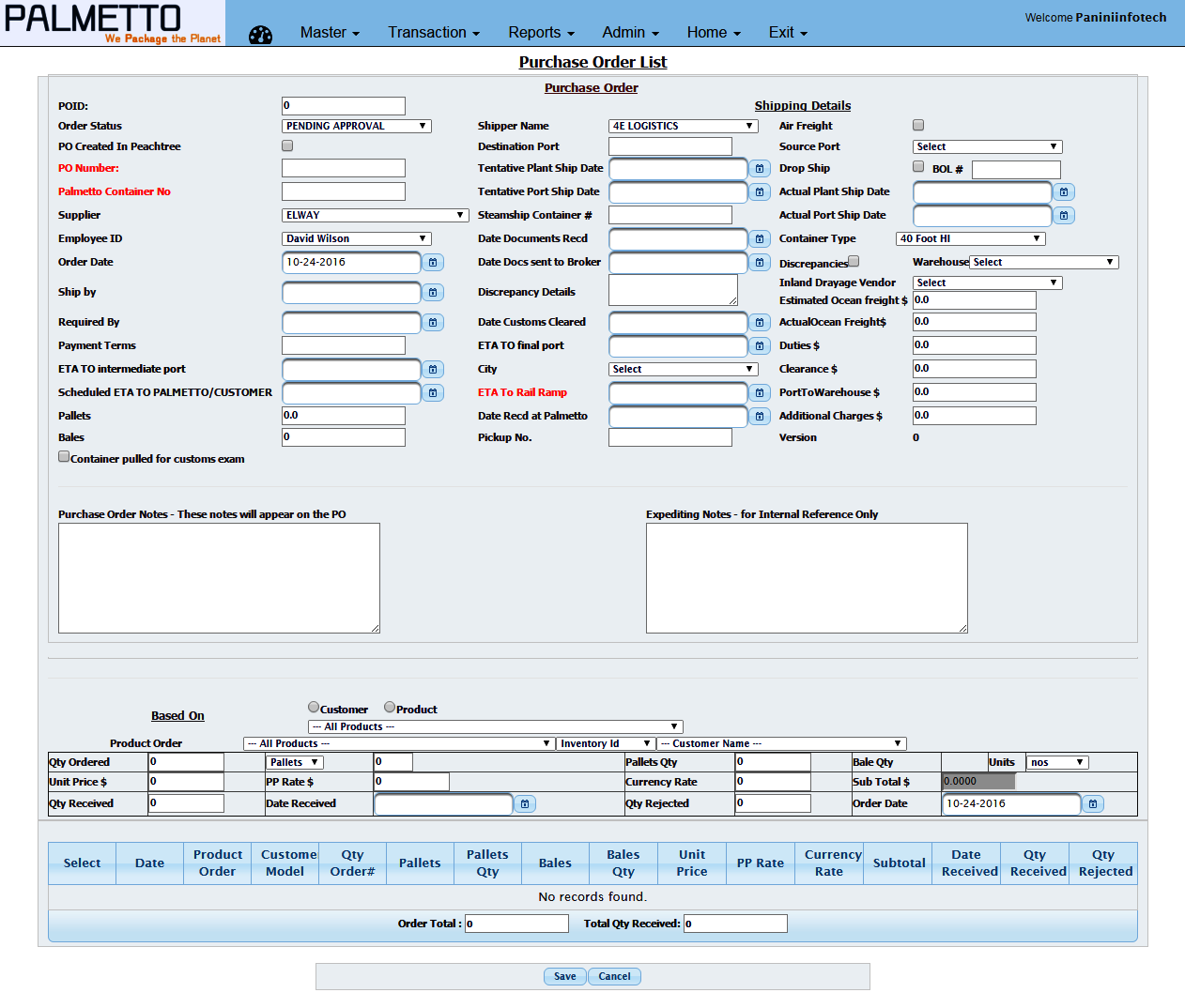Viewport: 1185px width, 1008px height.
Task: Open the Inventory Id dropdown
Action: [606, 743]
